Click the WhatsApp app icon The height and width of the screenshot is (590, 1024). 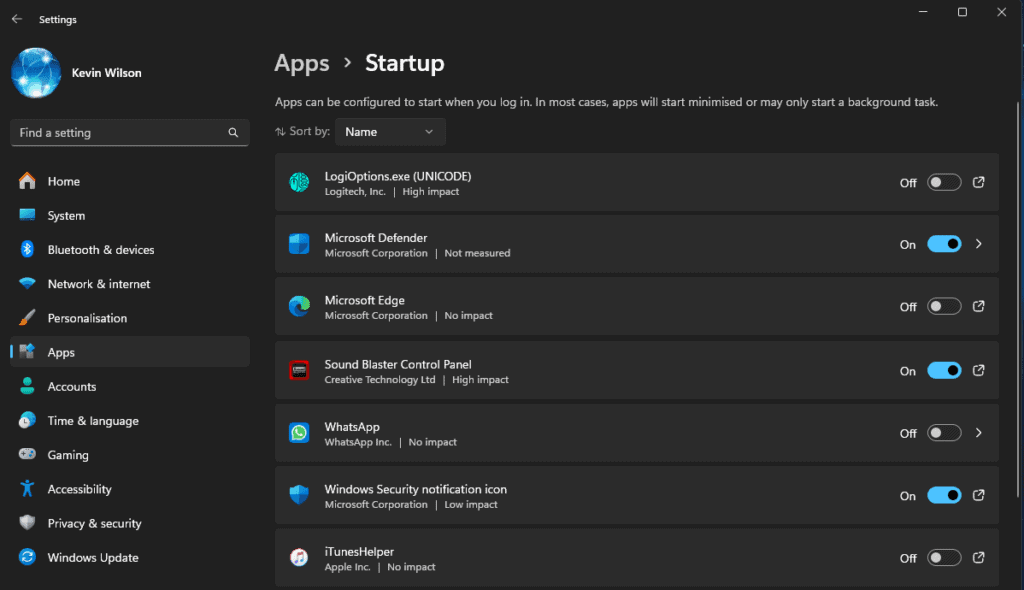pos(299,433)
